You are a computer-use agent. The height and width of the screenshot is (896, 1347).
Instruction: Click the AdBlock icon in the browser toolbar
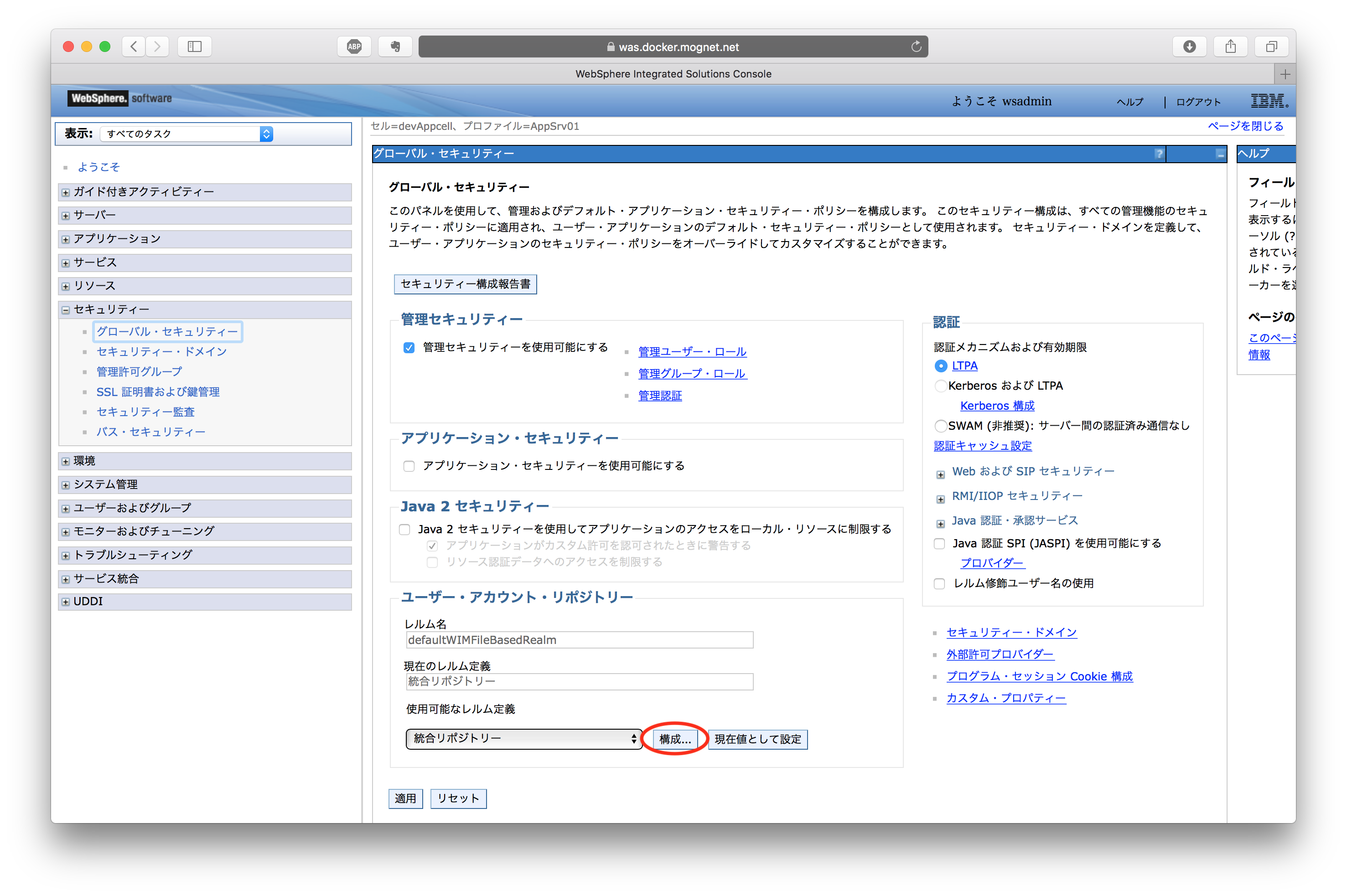(x=354, y=46)
